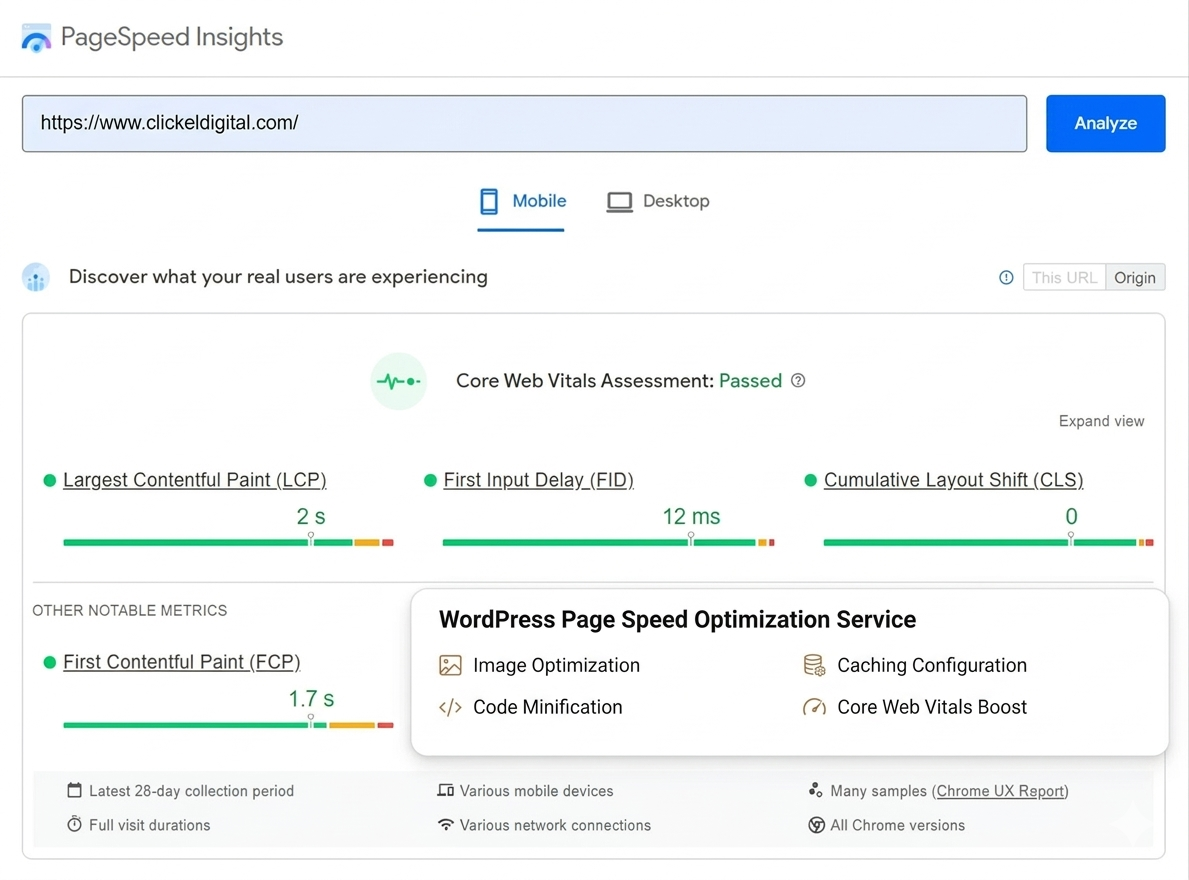Click the URL input field
Image resolution: width=1189 pixels, height=880 pixels.
(525, 124)
